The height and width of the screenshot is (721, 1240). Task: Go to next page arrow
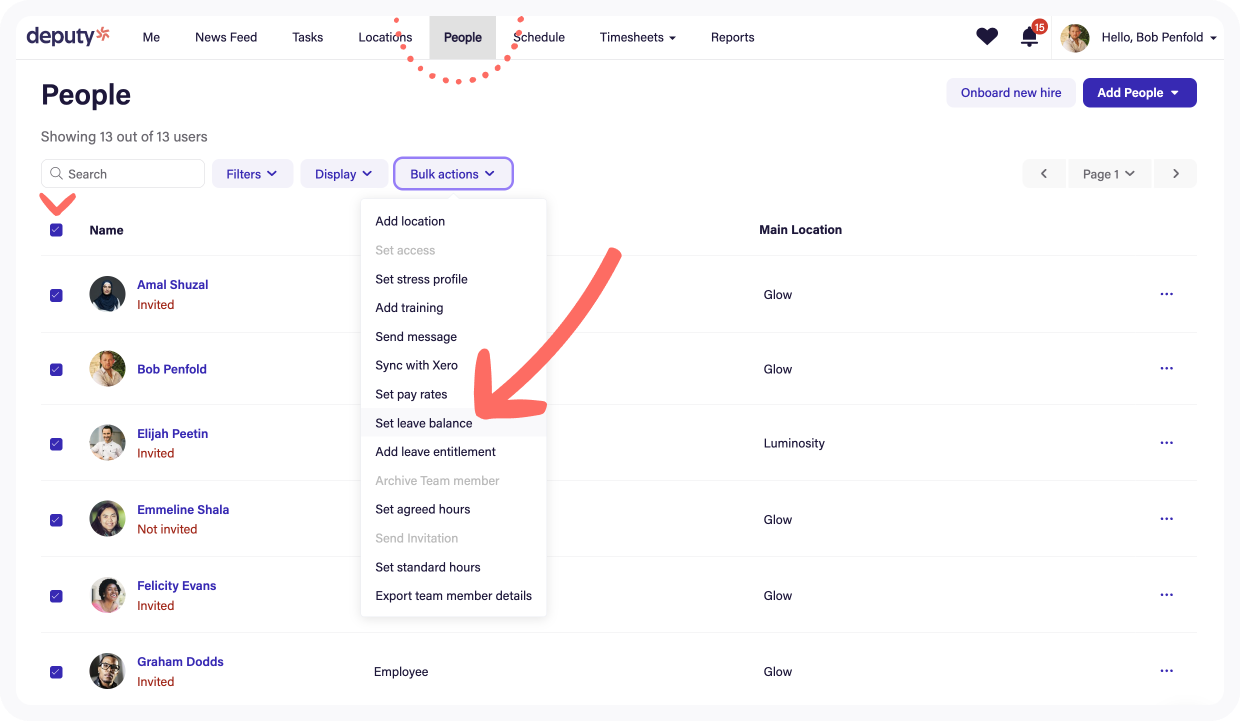point(1176,174)
